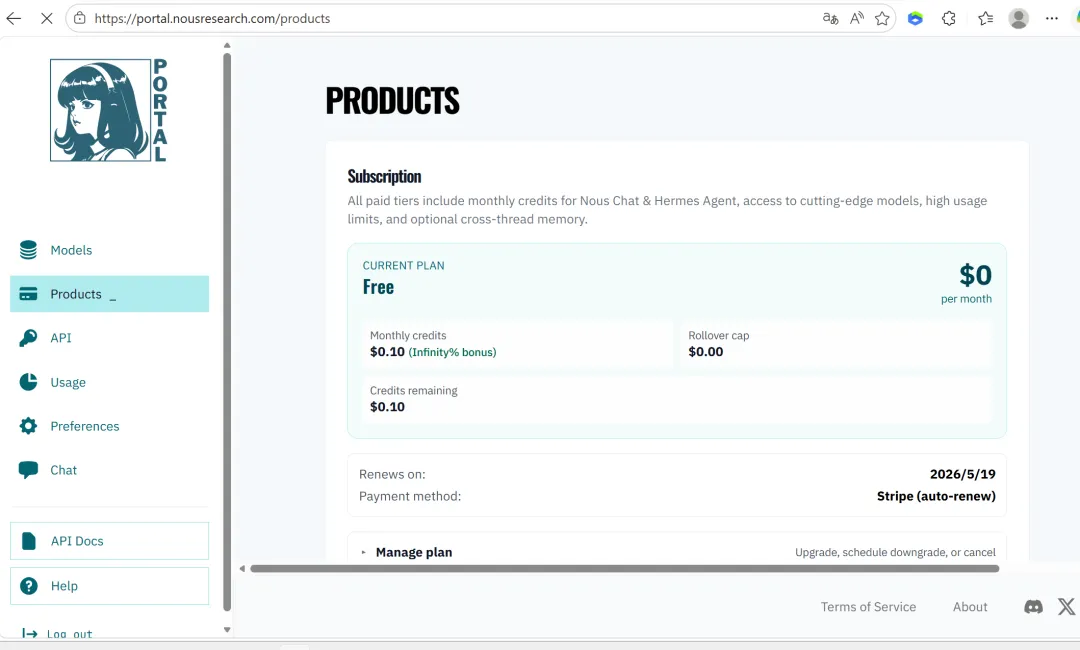Image resolution: width=1080 pixels, height=650 pixels.
Task: Open browser settings and more menu
Action: tap(1052, 19)
